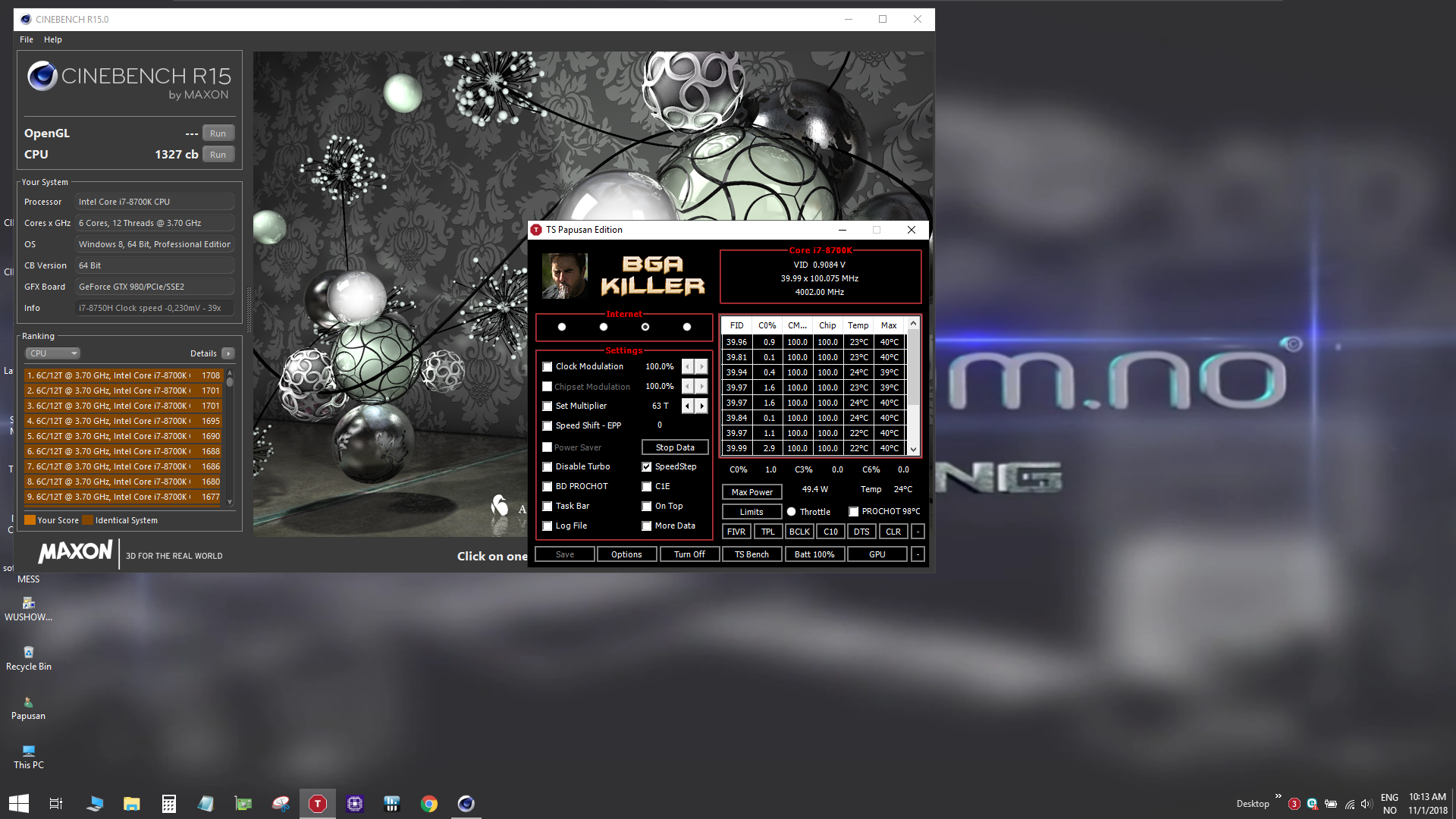
Task: Enable the Disable Turbo checkbox
Action: [548, 467]
